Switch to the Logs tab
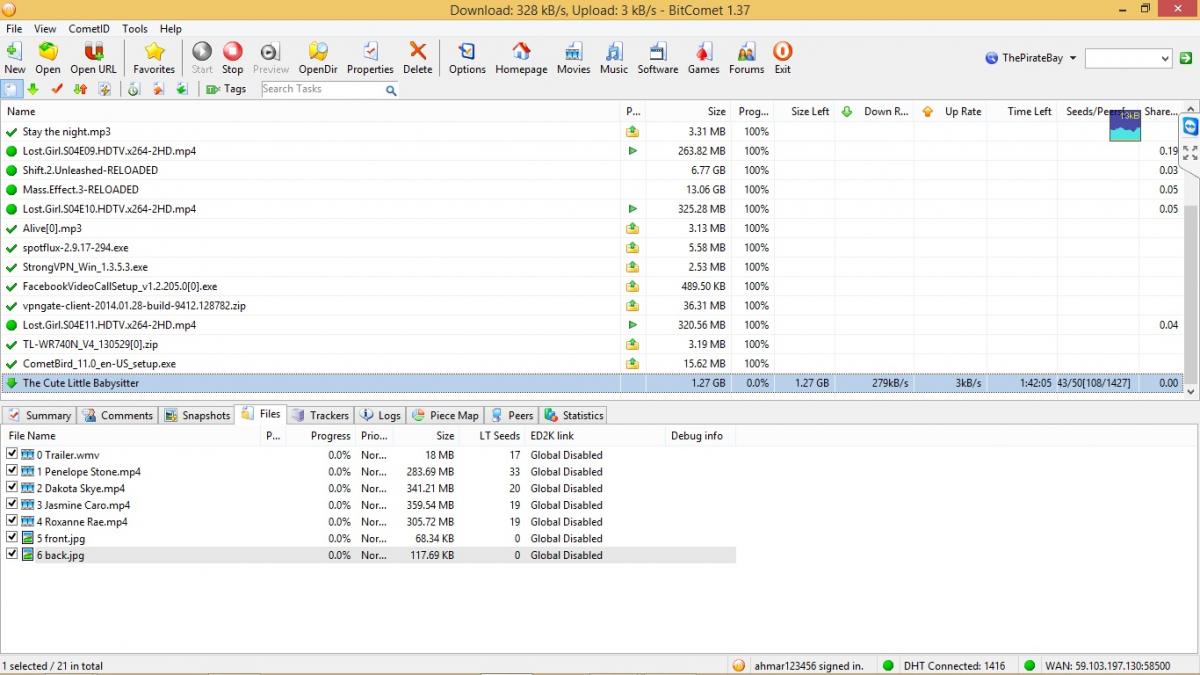Image resolution: width=1200 pixels, height=675 pixels. point(380,415)
